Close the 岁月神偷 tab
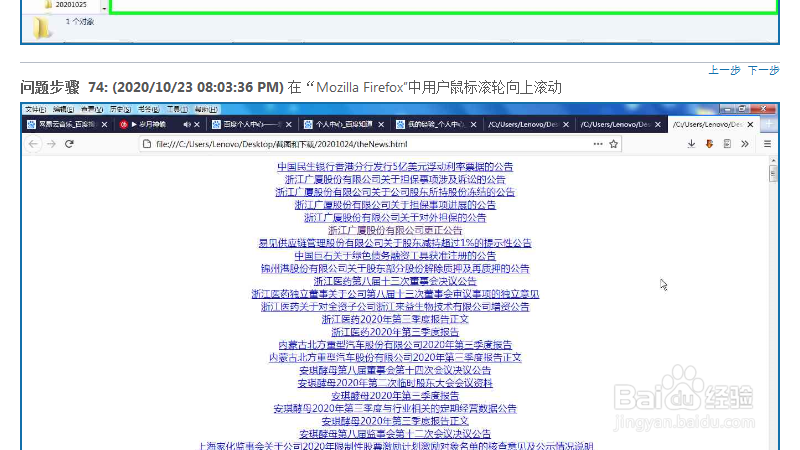800x450 pixels. [197, 124]
